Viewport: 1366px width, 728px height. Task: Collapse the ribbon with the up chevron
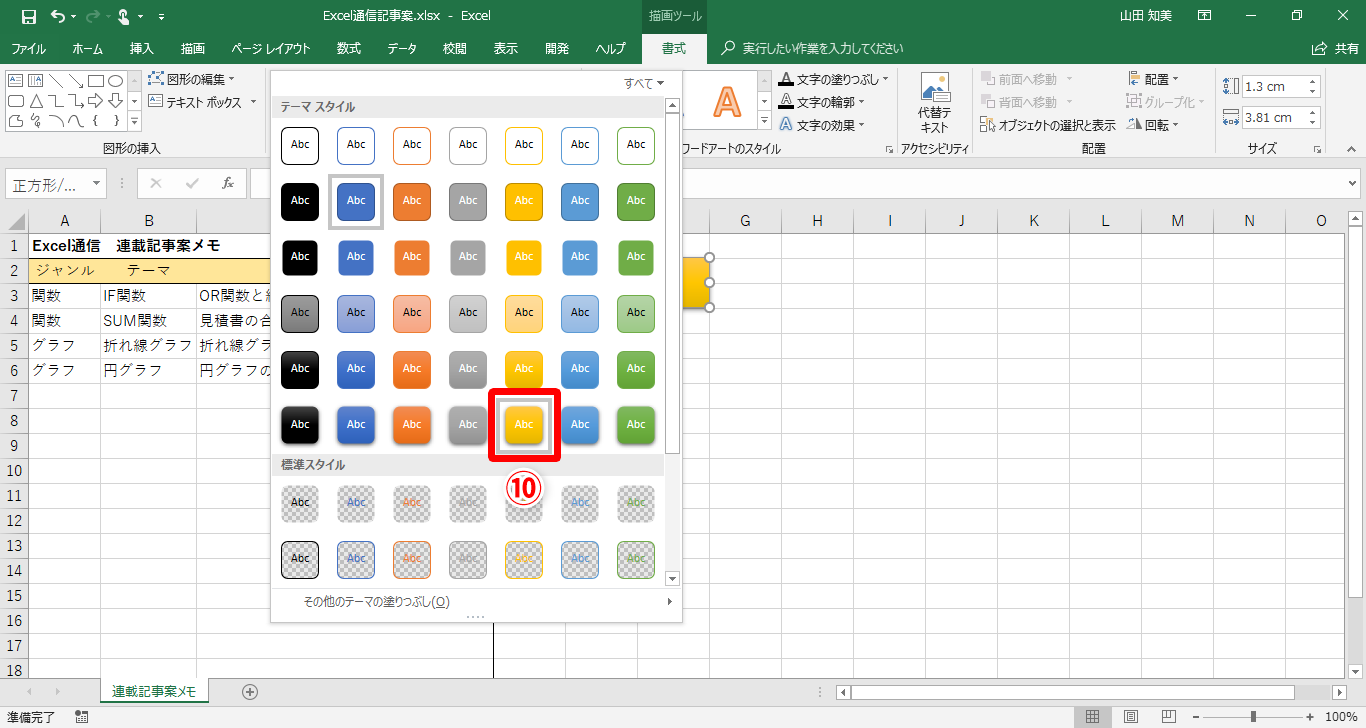(1350, 149)
